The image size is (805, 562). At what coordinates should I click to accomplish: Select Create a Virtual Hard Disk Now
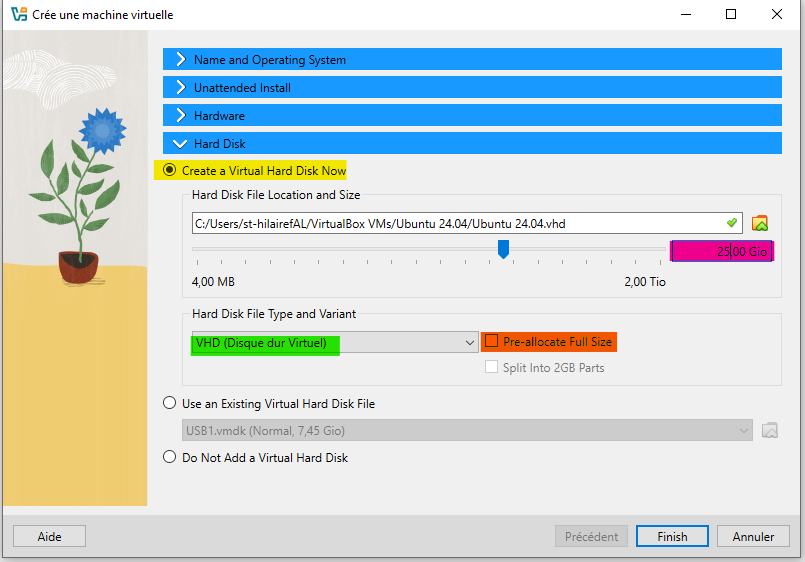(169, 171)
